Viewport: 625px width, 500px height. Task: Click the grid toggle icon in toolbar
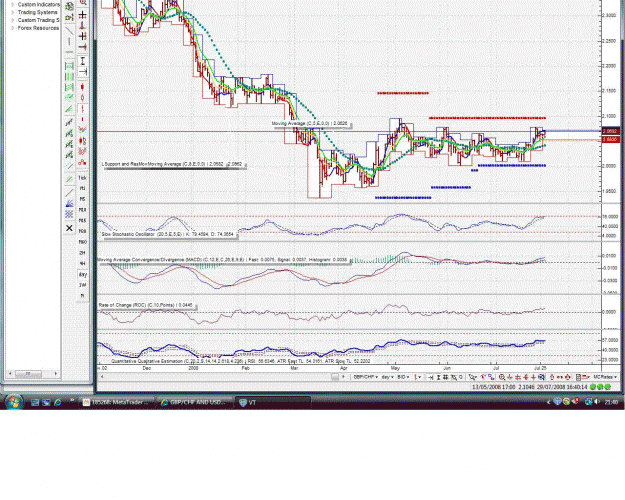point(446,377)
